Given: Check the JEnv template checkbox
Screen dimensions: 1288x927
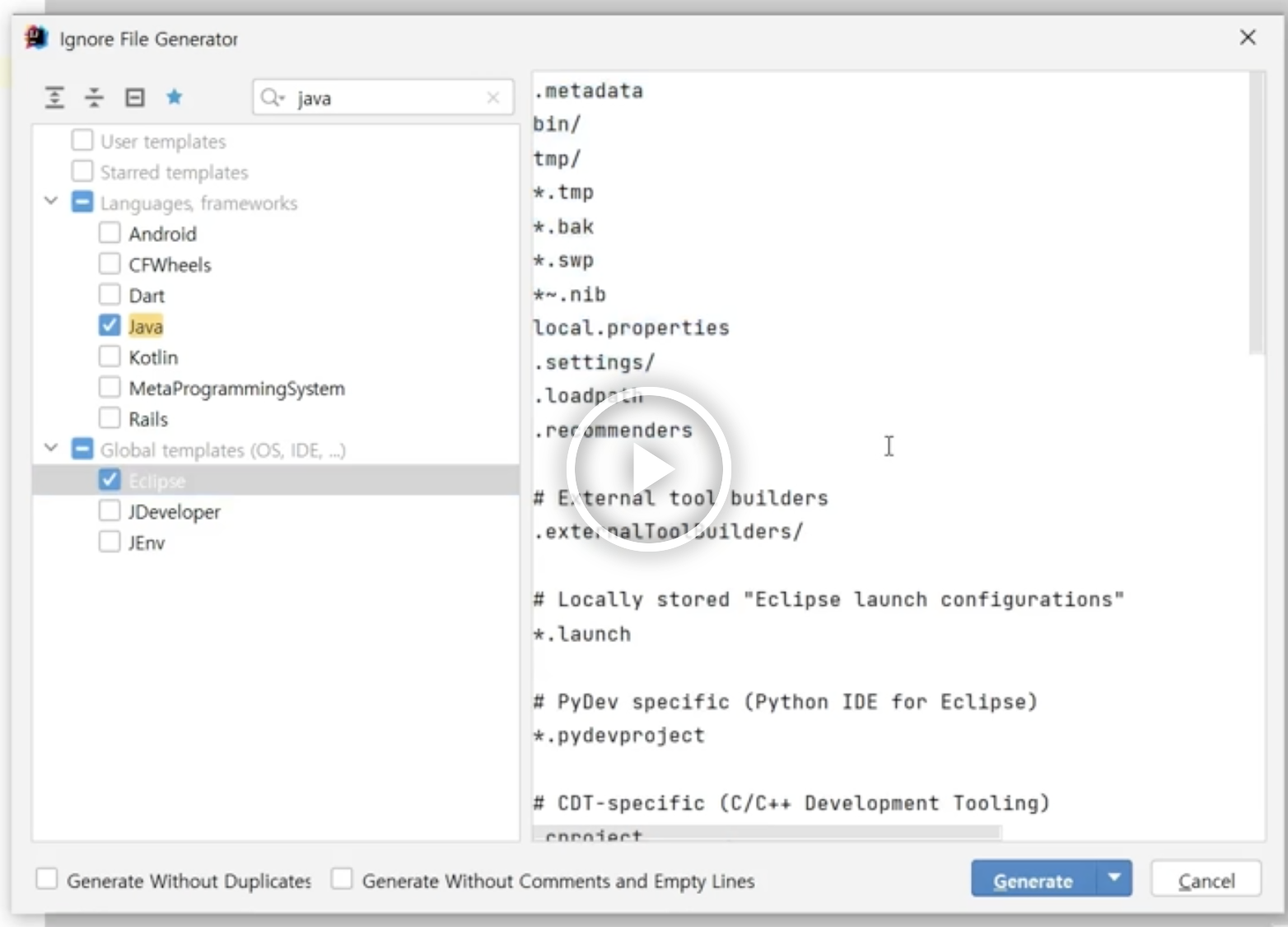Looking at the screenshot, I should click(110, 542).
